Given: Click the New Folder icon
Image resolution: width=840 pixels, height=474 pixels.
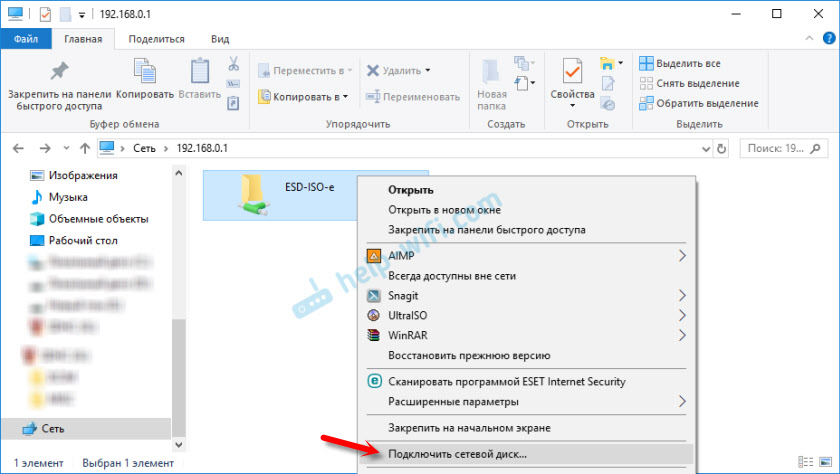Looking at the screenshot, I should coord(491,72).
